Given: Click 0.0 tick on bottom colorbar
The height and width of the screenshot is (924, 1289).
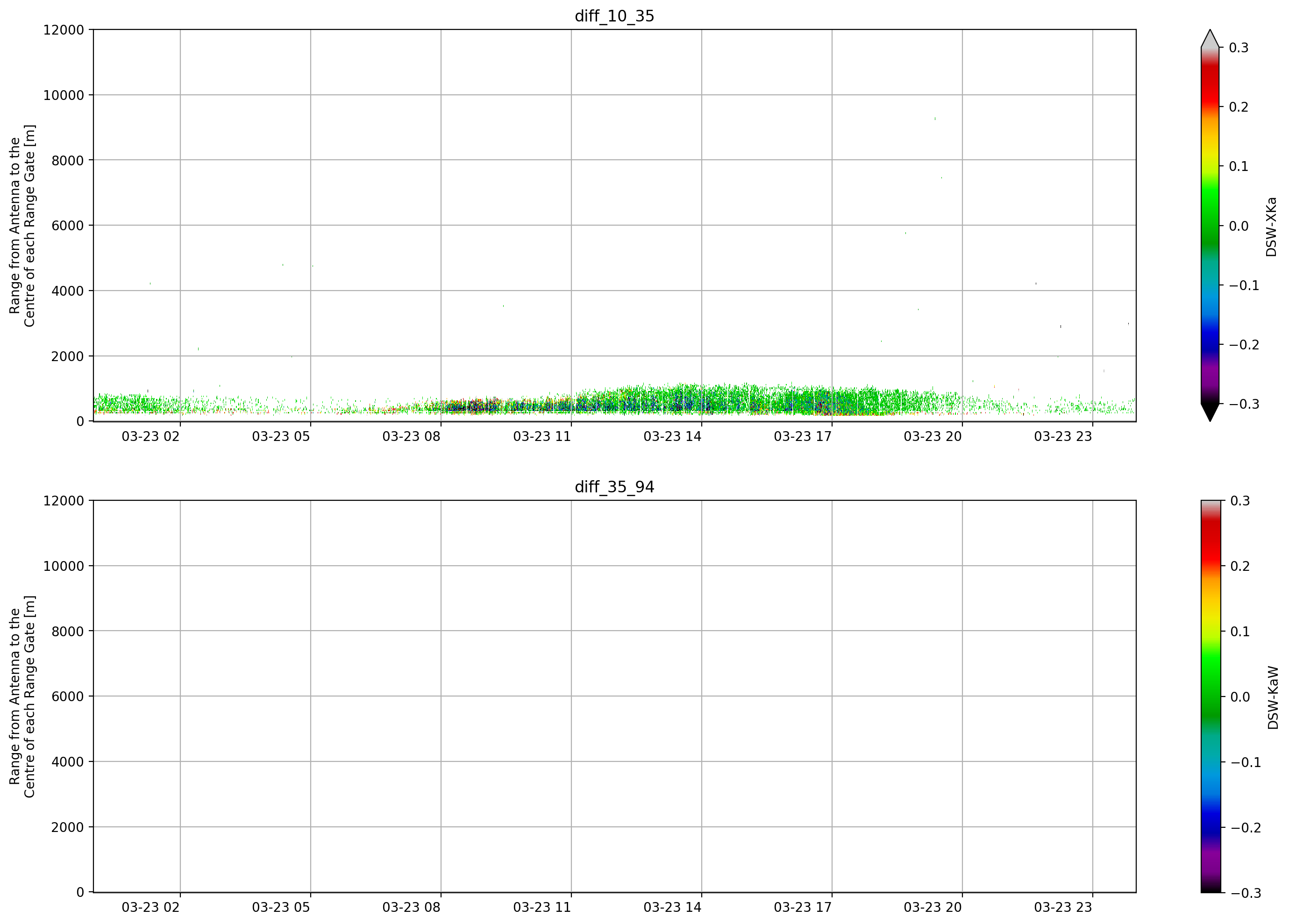Looking at the screenshot, I should click(x=1240, y=697).
